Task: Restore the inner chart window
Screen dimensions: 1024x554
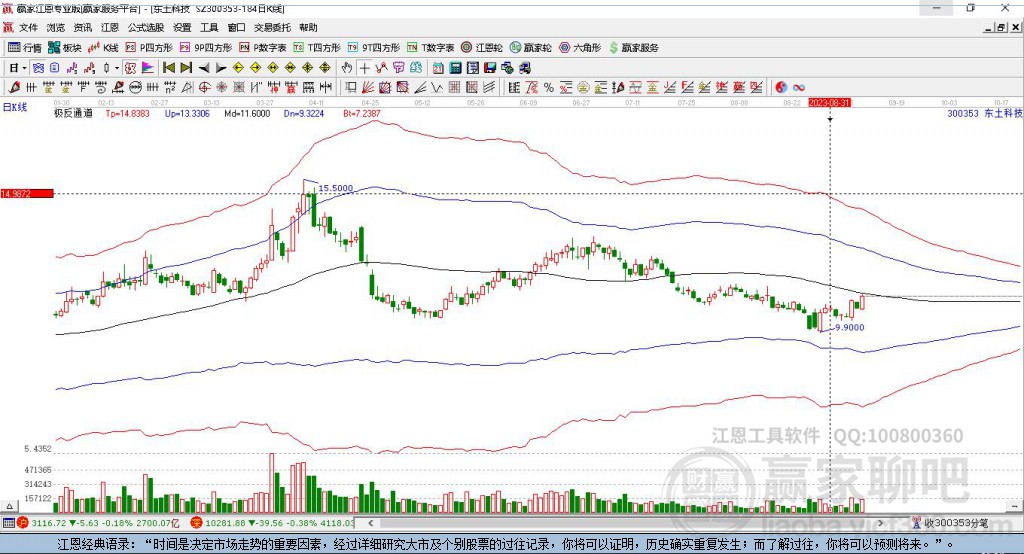Action: pos(1001,27)
